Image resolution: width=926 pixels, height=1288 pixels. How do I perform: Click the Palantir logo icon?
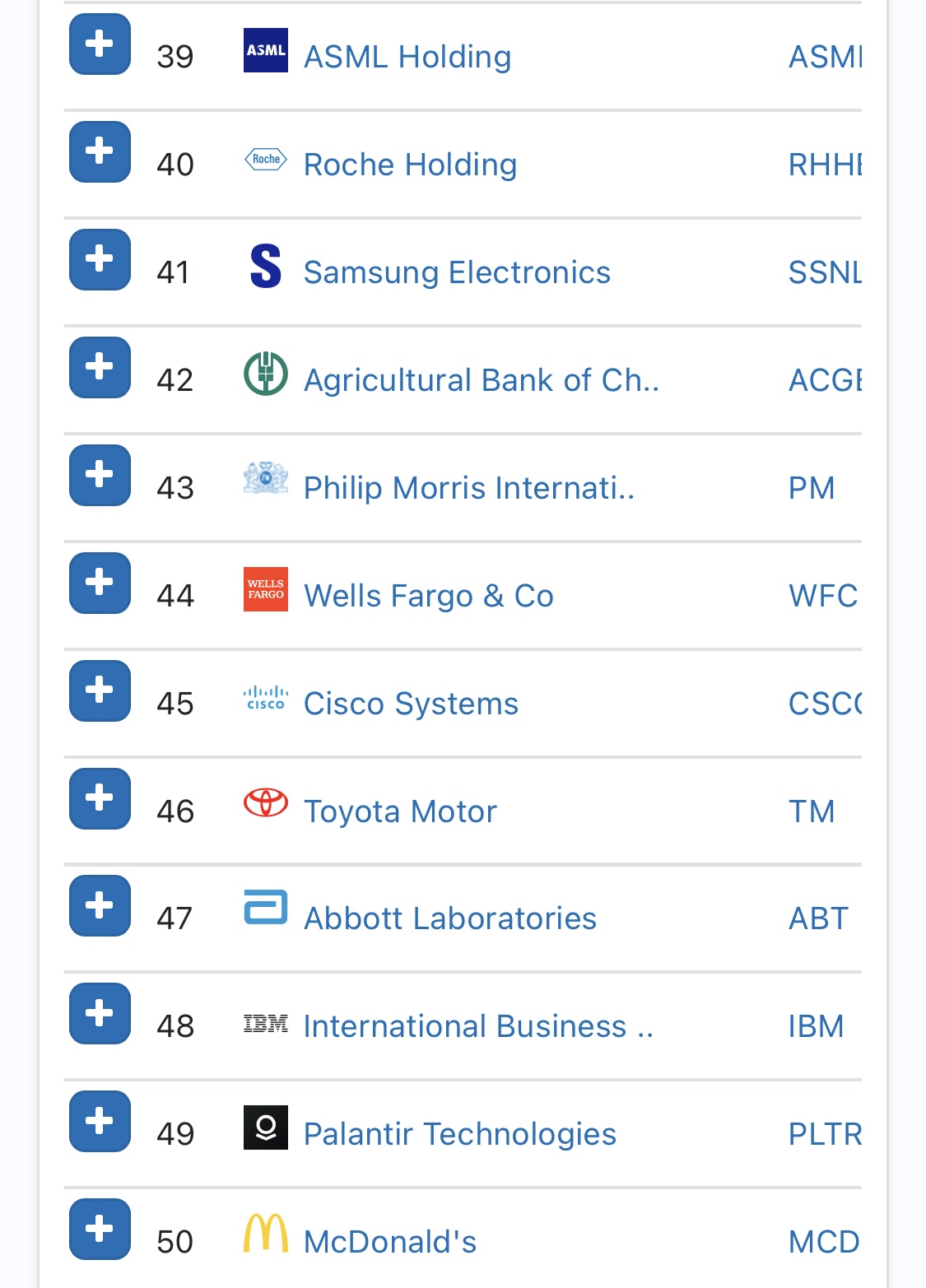coord(265,1128)
